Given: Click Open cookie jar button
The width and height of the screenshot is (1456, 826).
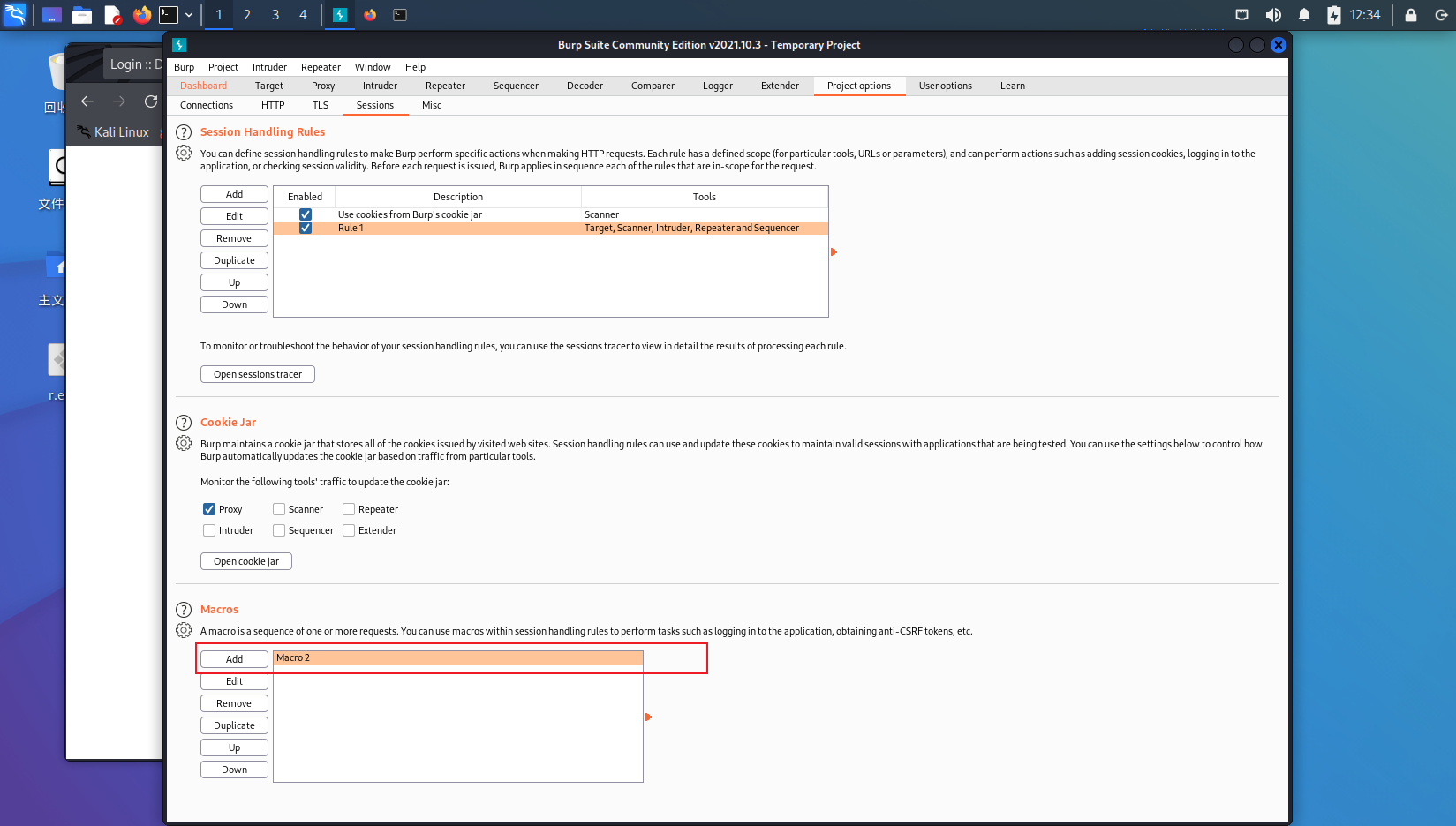Looking at the screenshot, I should tap(246, 561).
